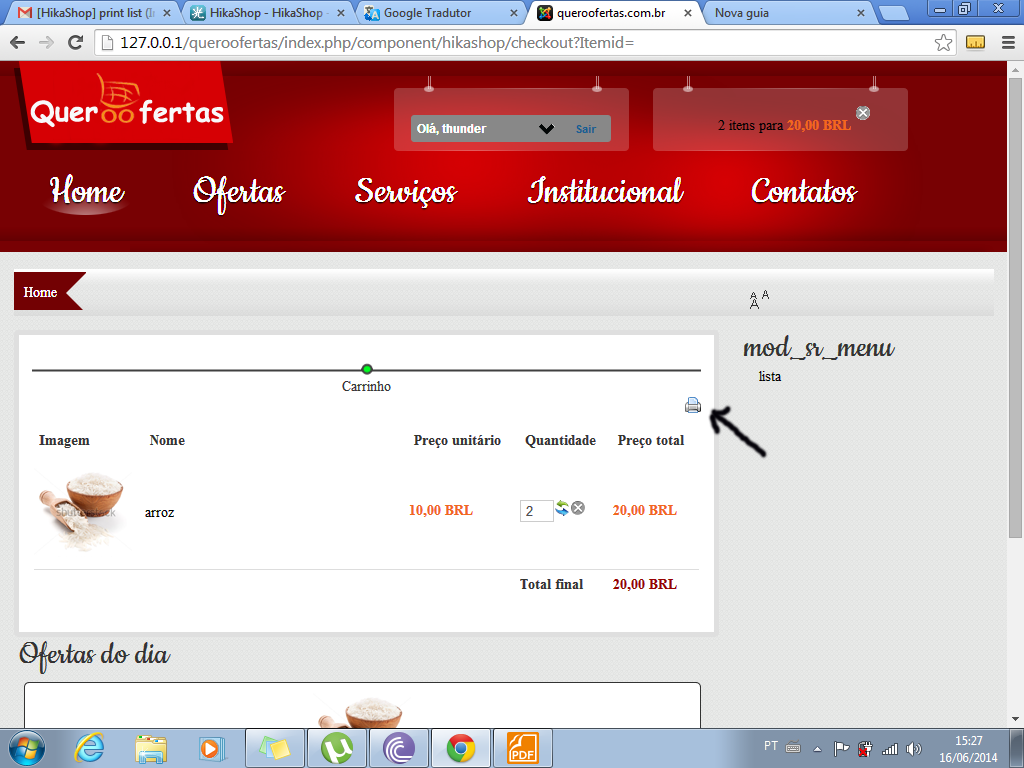The height and width of the screenshot is (768, 1024).
Task: Open the Home menu item
Action: pyautogui.click(x=87, y=191)
